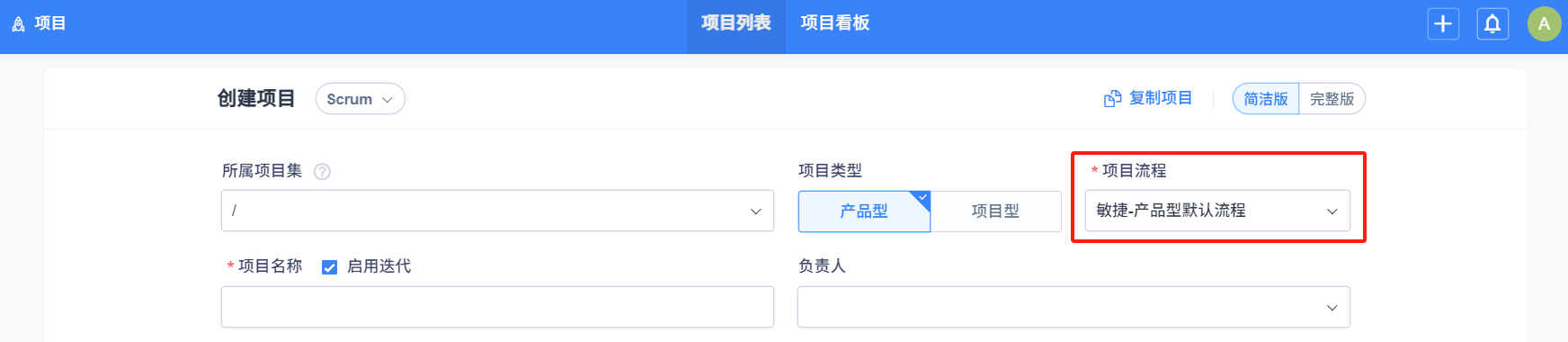Viewport: 1568px width, 342px height.
Task: Click the rocket project logo icon
Action: tap(18, 23)
